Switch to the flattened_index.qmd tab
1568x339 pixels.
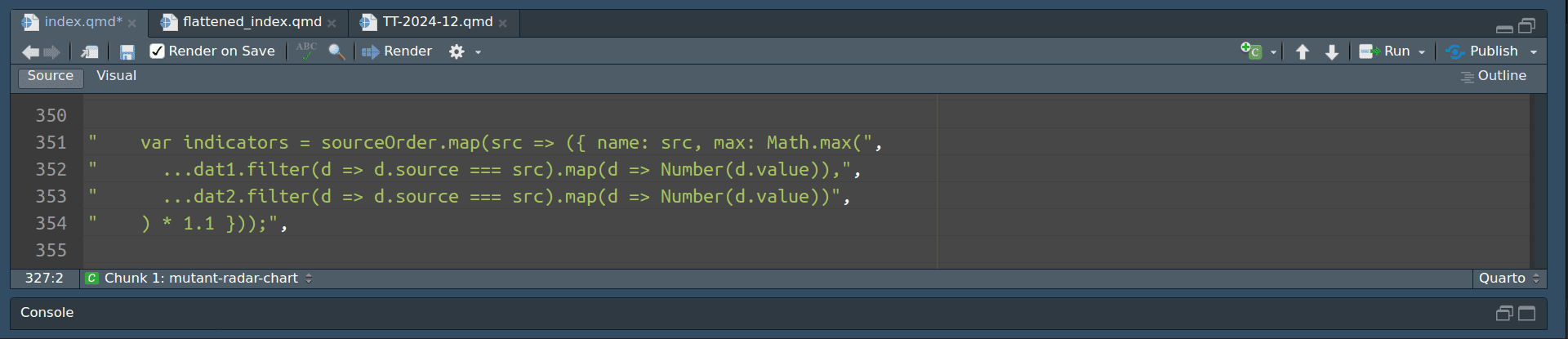pos(252,22)
